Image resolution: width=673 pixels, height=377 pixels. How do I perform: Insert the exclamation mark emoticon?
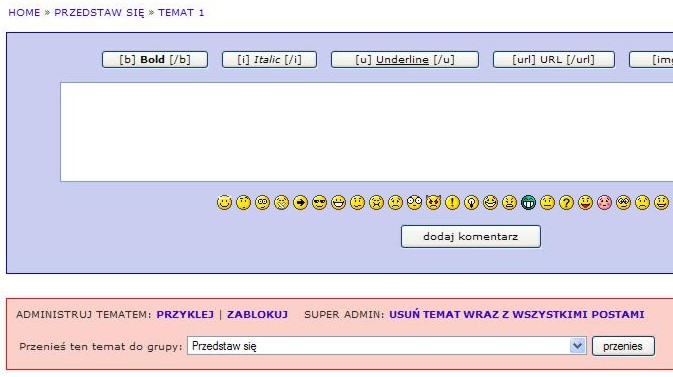(x=452, y=202)
